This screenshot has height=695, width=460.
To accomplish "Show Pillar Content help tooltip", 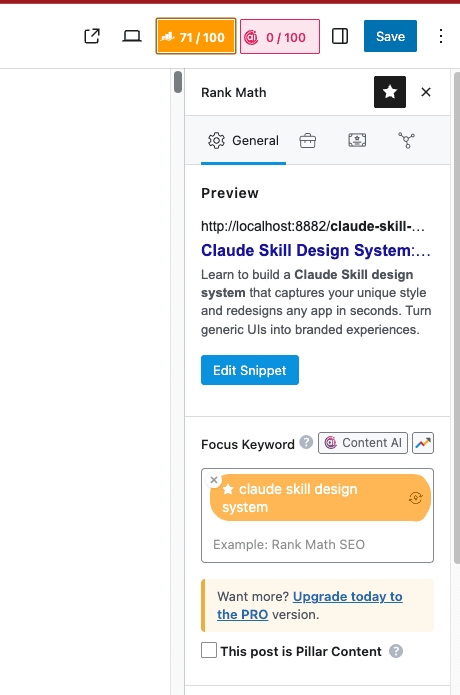I will tap(396, 651).
